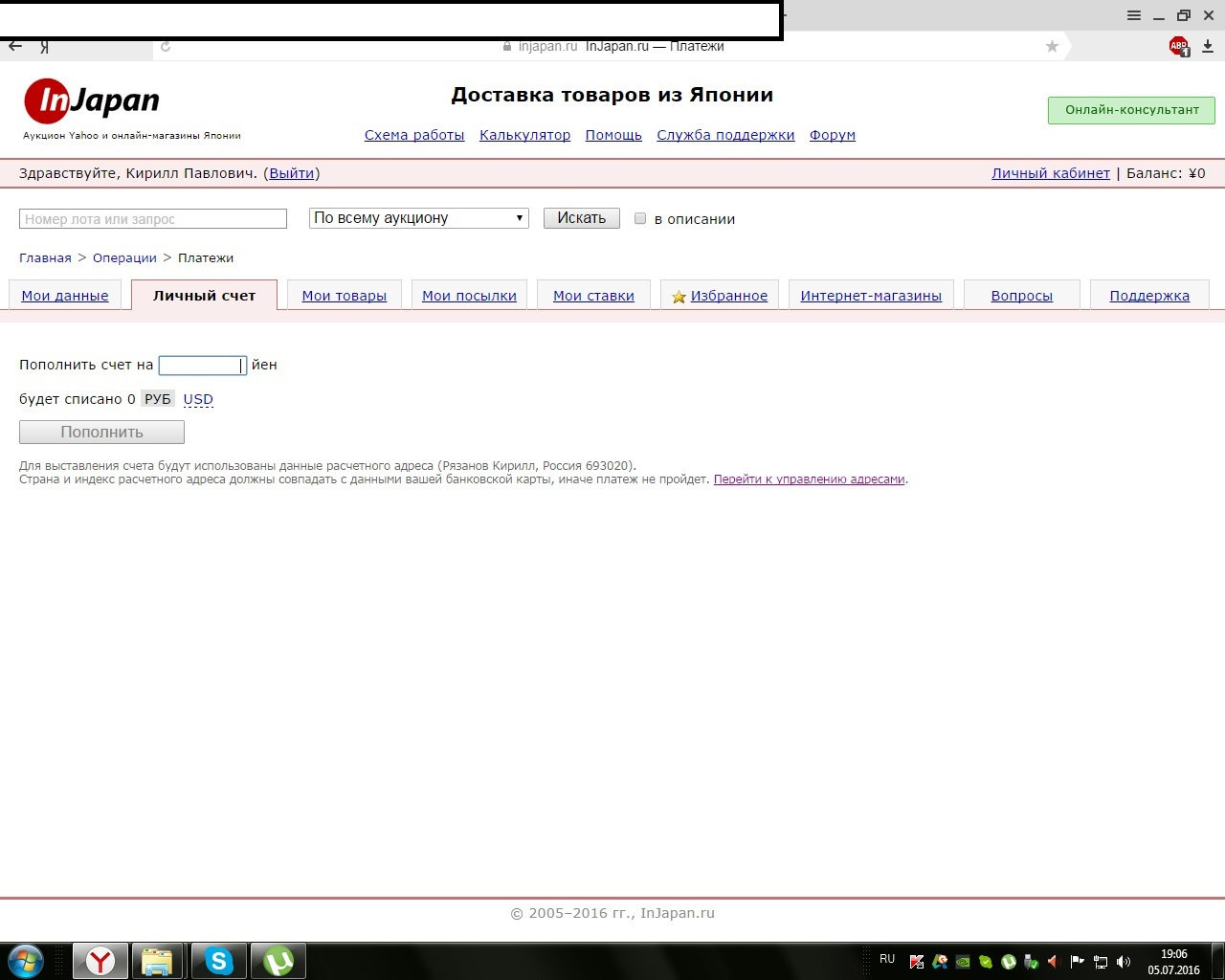Open the Схема работы link
Screen dimensions: 1225x980
[414, 135]
